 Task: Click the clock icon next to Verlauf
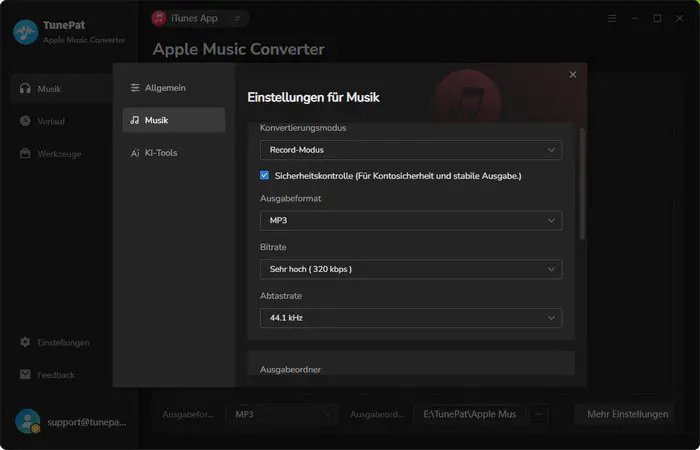click(25, 121)
